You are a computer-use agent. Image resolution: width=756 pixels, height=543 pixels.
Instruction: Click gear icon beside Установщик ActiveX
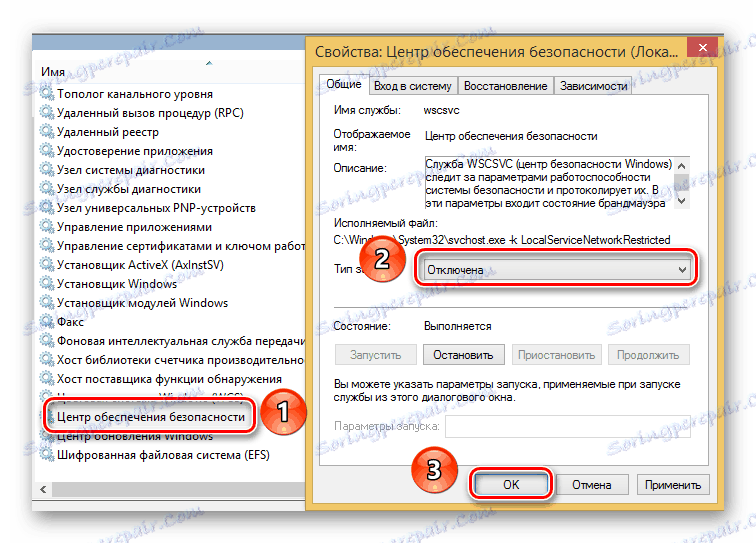click(47, 265)
